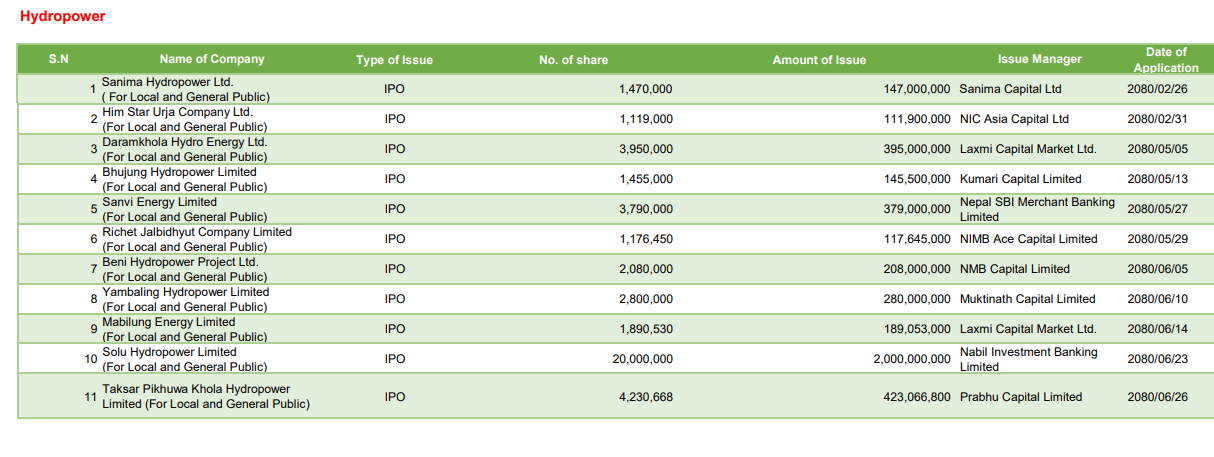Click Solu Hydropower Limited entry
Viewport: 1214px width, 457px height.
click(x=169, y=352)
